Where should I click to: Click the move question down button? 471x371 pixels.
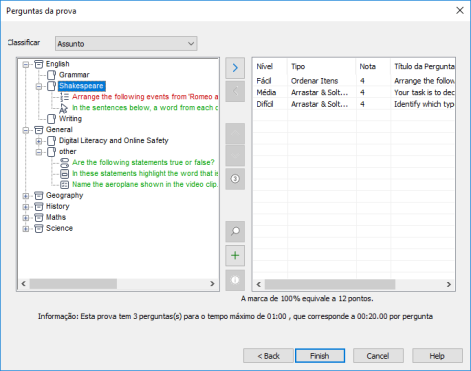pos(235,156)
